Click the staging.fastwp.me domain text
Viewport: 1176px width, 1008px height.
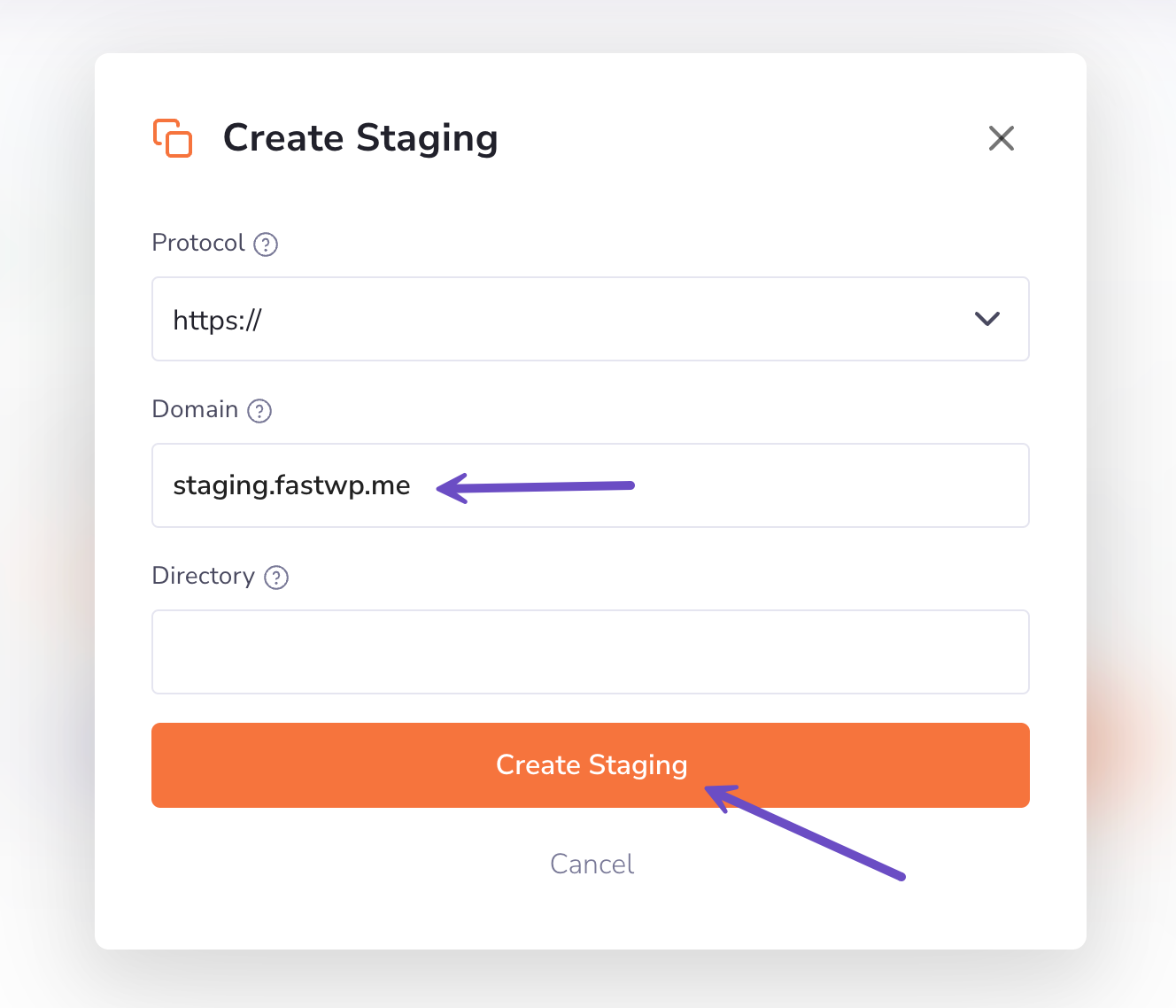click(x=291, y=485)
